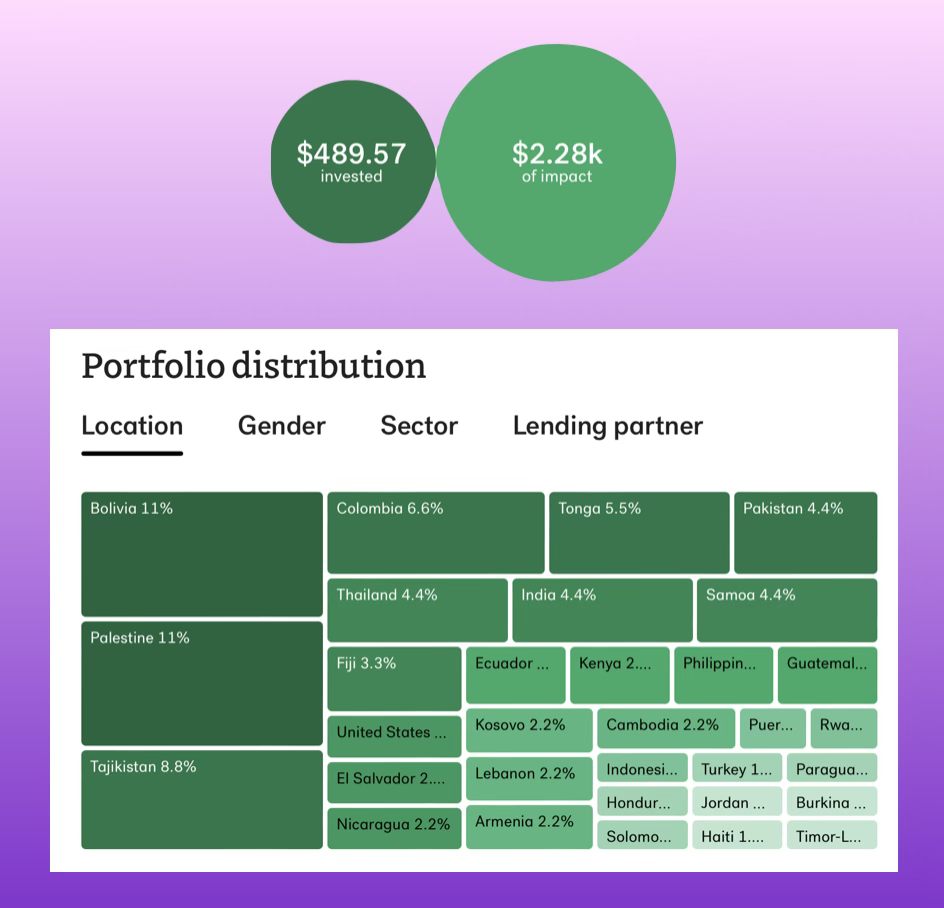Click the Palestine 11% block
This screenshot has height=908, width=944.
(202, 683)
